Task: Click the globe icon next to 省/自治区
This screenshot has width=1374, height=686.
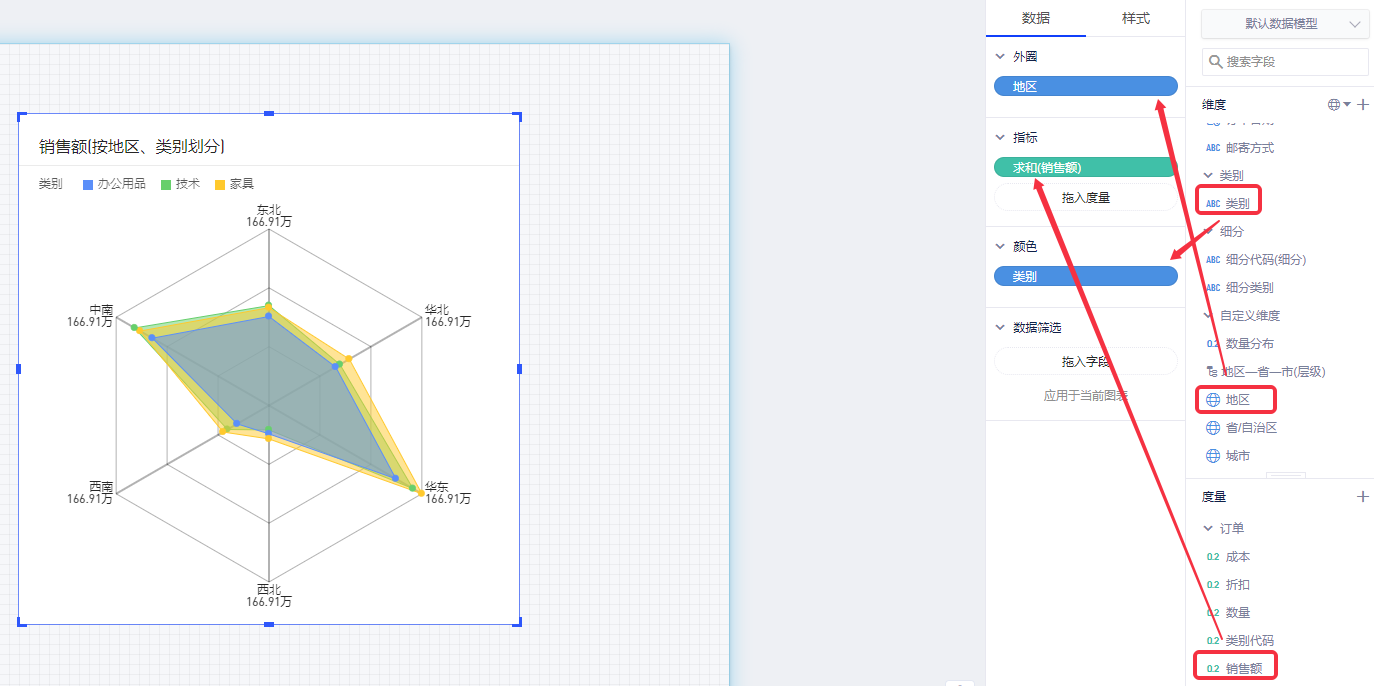Action: pos(1213,428)
